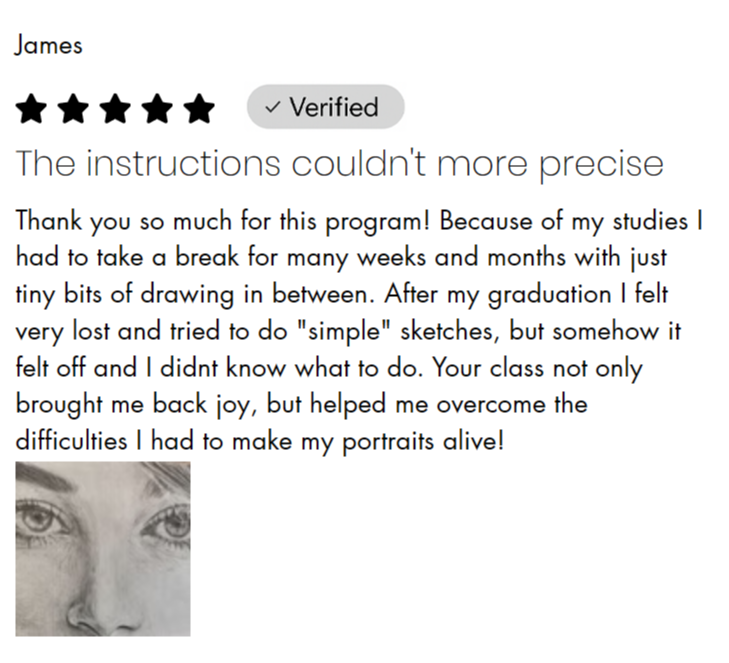Click the word 'graduation' in the review
Image resolution: width=729 pixels, height=663 pixels.
550,295
